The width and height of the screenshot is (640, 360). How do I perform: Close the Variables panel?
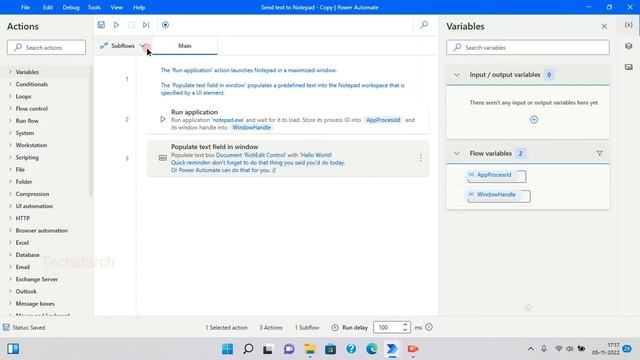604,27
